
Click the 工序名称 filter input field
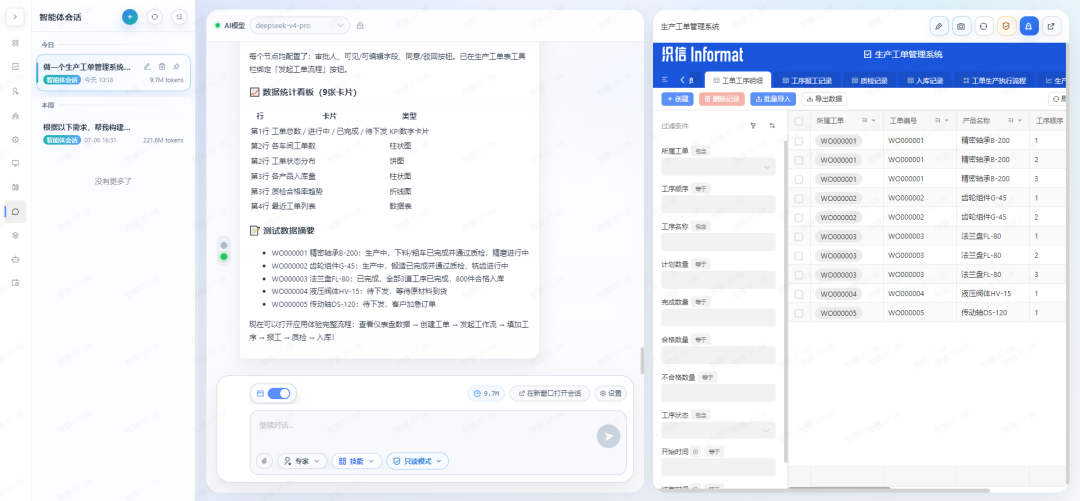click(x=718, y=242)
